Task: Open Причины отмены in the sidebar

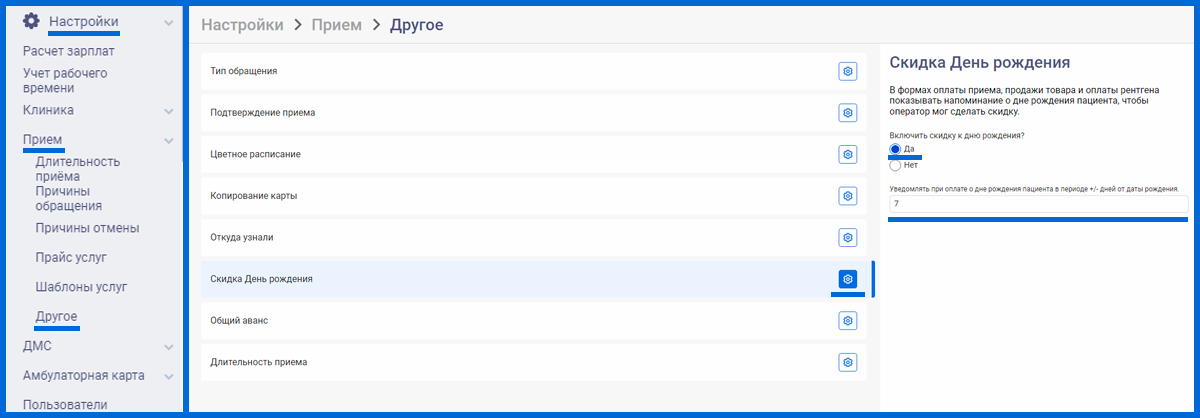Action: point(87,228)
